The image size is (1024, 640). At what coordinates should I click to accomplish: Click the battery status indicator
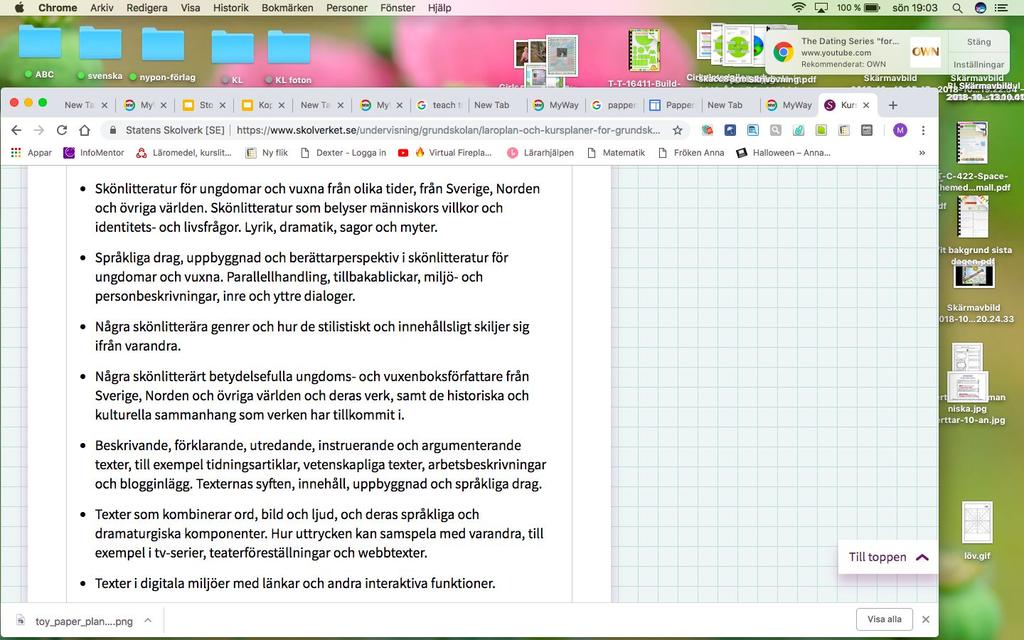pos(858,8)
